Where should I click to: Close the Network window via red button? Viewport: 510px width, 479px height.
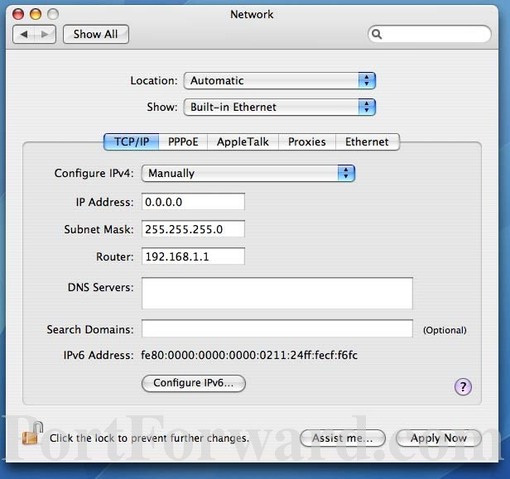coord(18,14)
